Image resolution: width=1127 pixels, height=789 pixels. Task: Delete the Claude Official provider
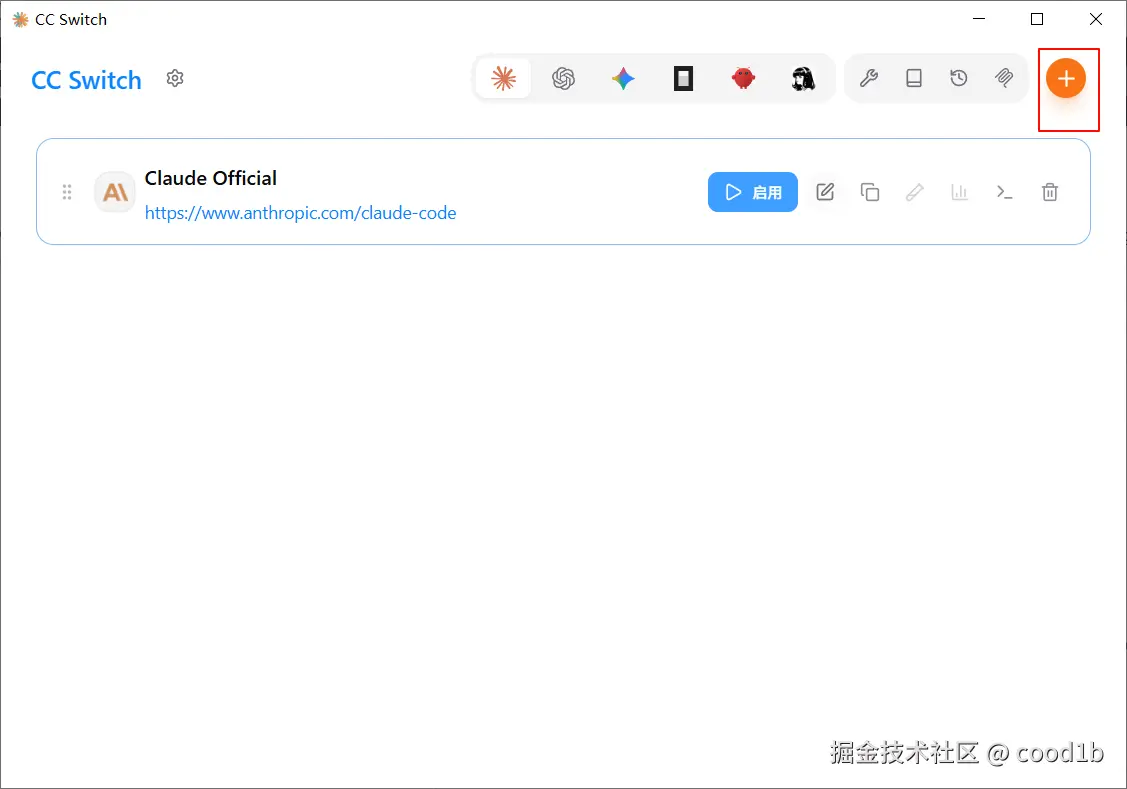(x=1050, y=192)
